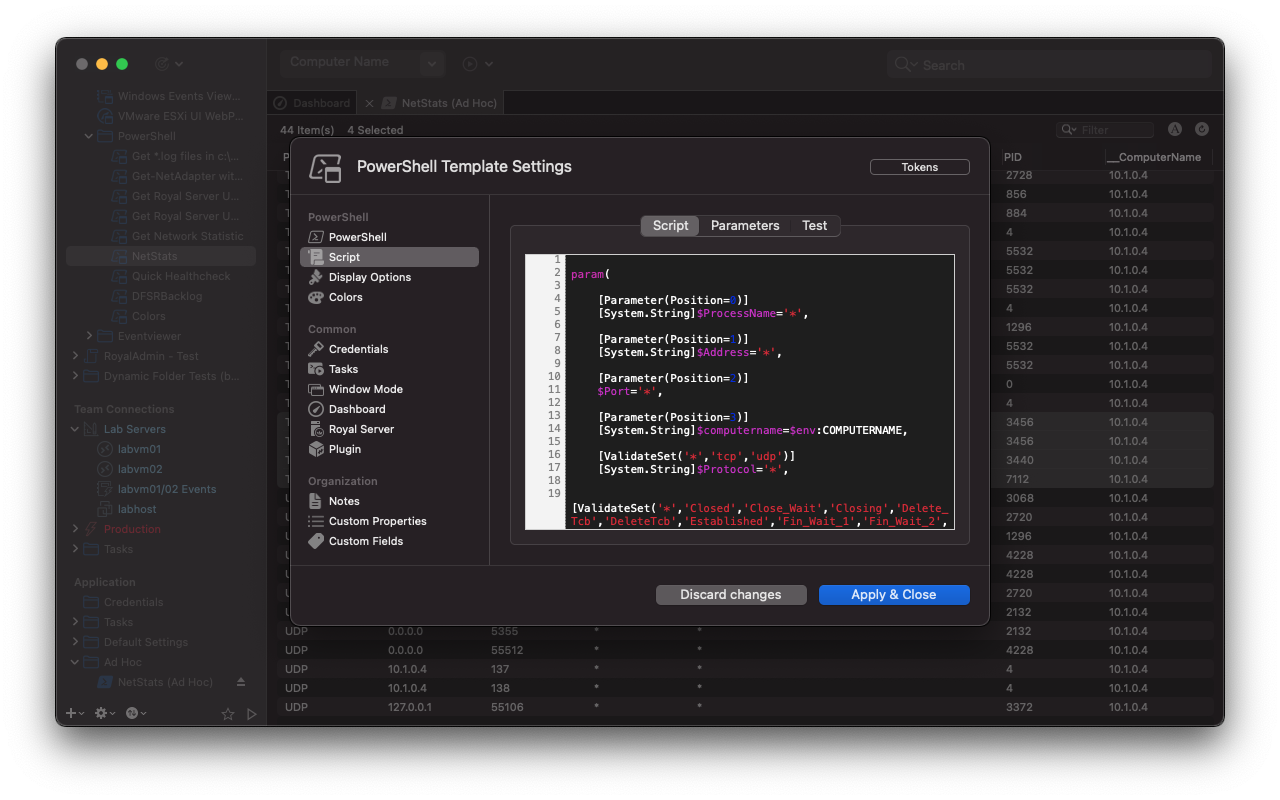Viewport: 1280px width, 800px height.
Task: Open the Notes settings page
Action: (345, 501)
